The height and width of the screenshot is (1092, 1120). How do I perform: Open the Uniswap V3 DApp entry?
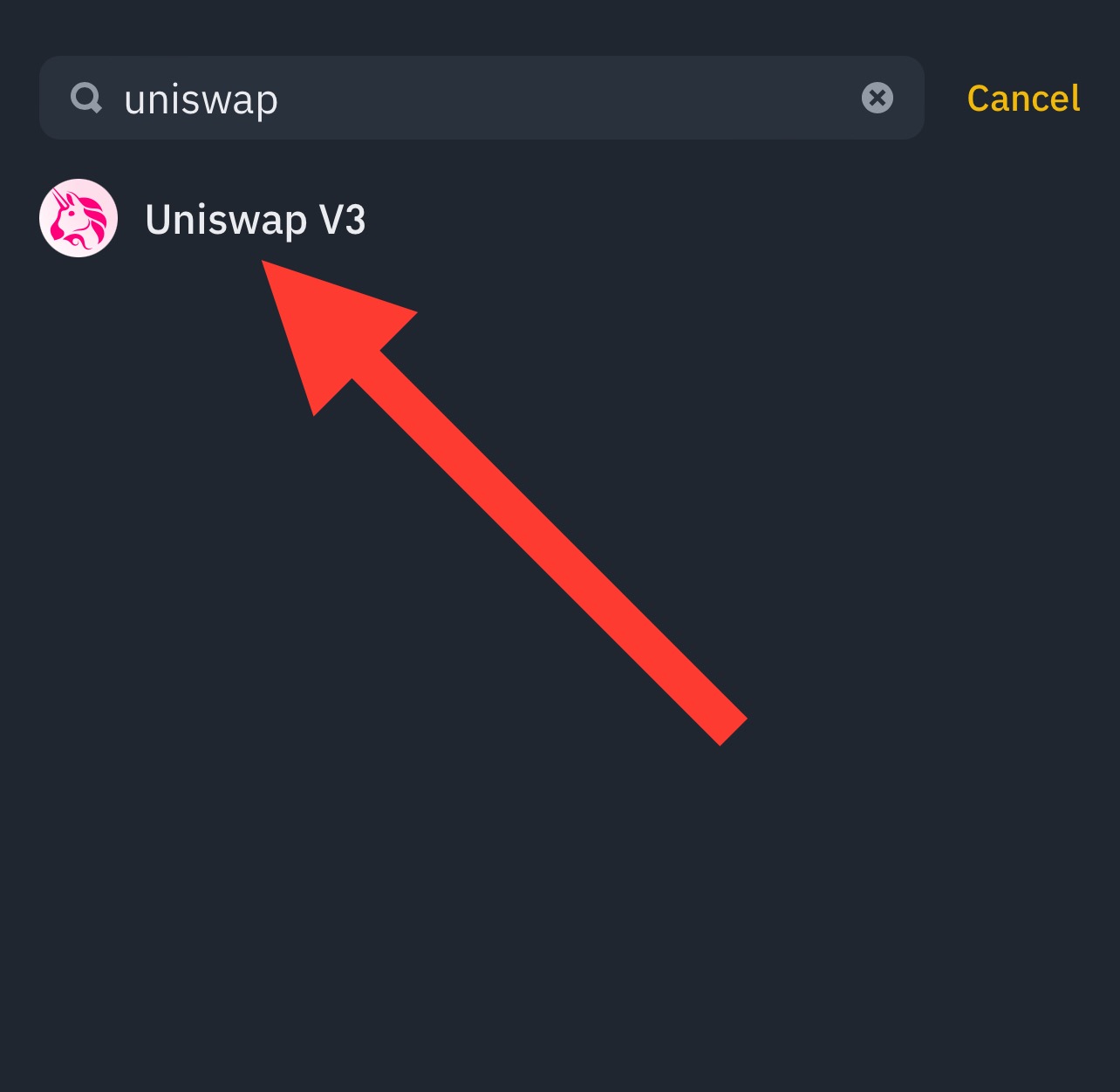click(560, 218)
